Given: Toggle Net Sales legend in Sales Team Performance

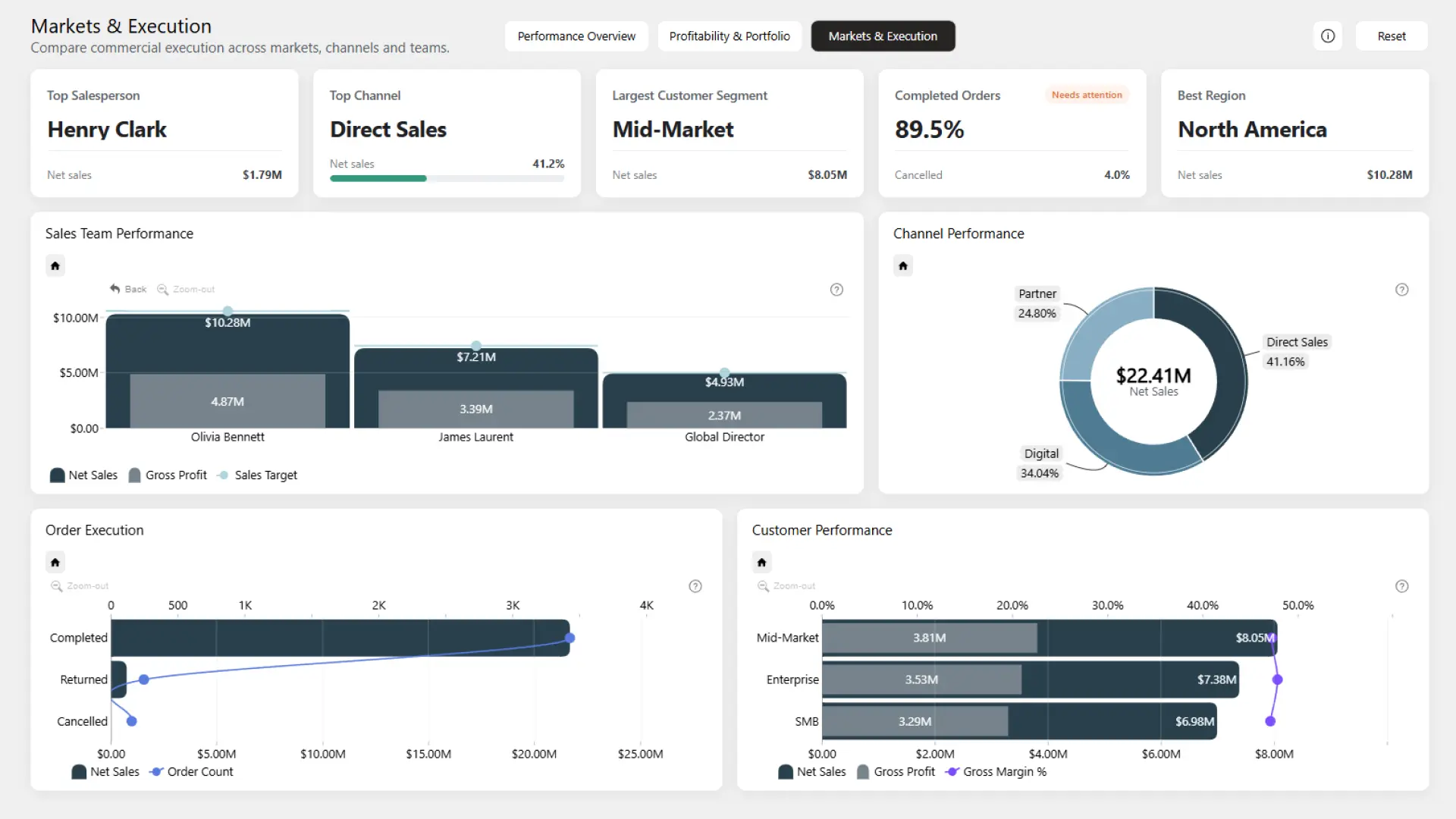Looking at the screenshot, I should (x=83, y=475).
